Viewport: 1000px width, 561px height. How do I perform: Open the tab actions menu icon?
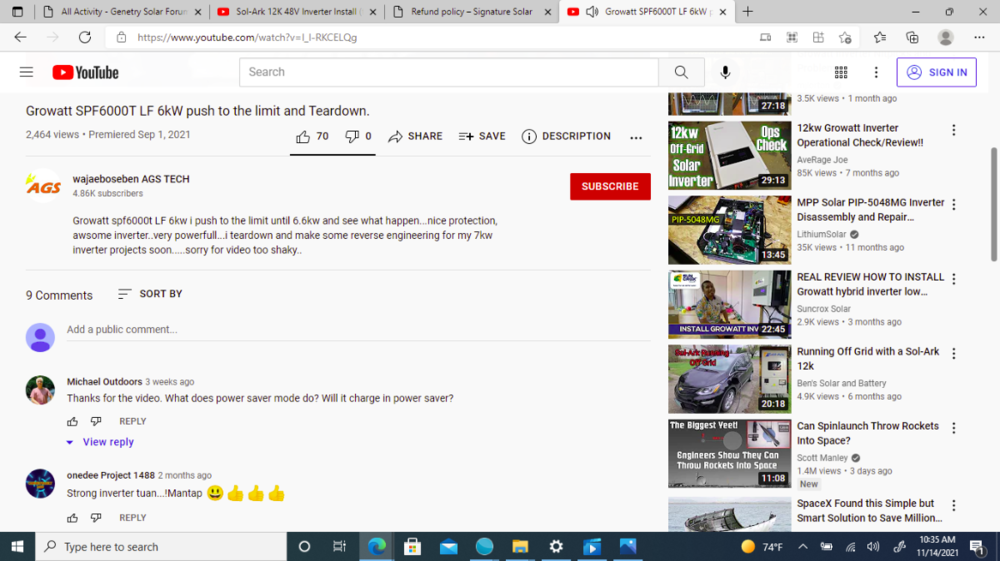point(18,11)
